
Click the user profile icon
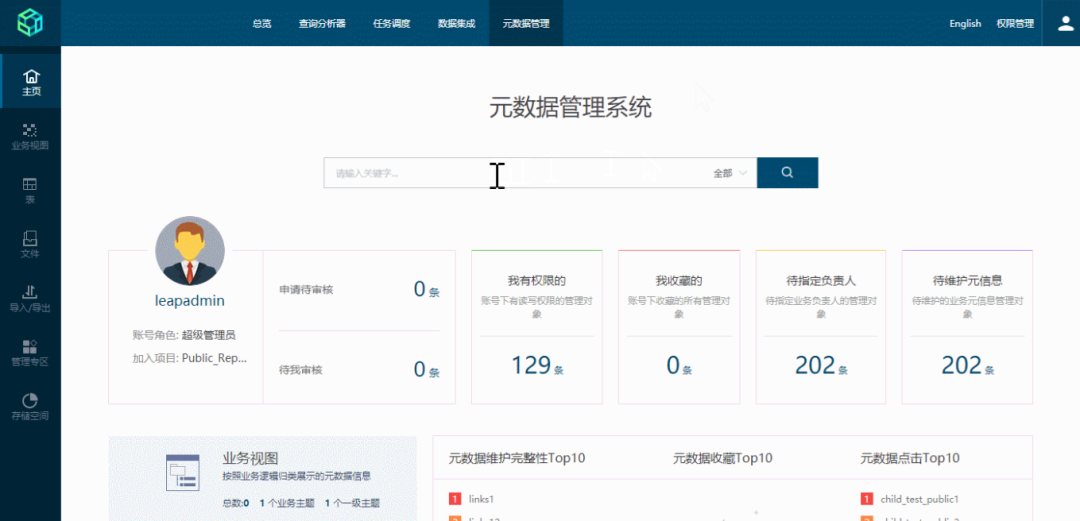(1065, 23)
